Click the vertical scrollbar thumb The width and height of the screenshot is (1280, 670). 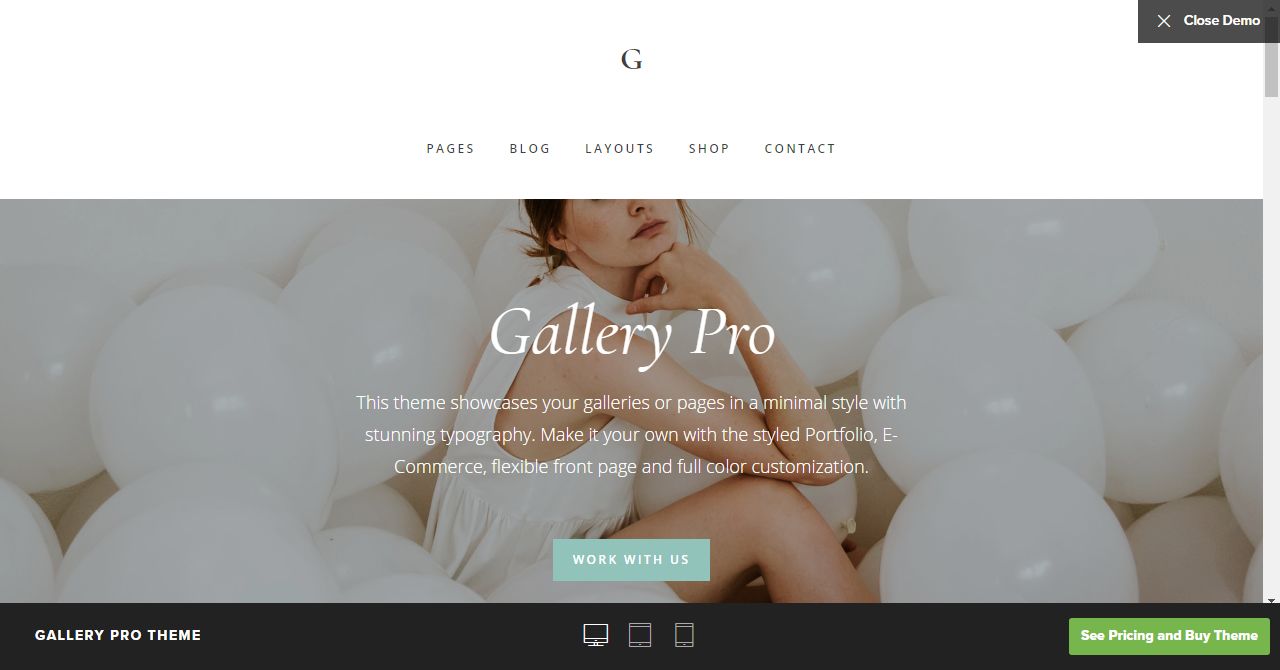click(x=1271, y=55)
